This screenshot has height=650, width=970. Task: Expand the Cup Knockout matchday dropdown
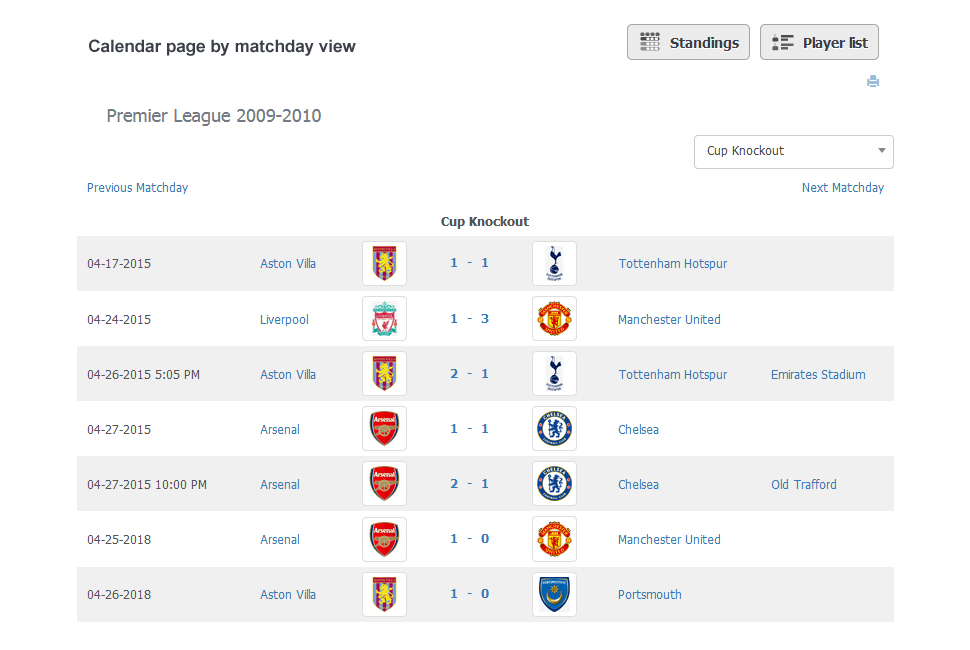tap(794, 152)
